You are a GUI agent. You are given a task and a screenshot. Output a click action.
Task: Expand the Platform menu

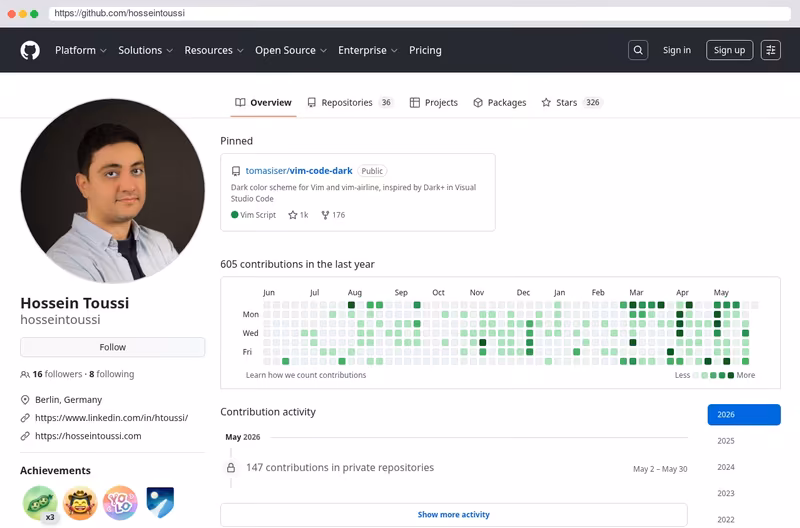(x=81, y=50)
